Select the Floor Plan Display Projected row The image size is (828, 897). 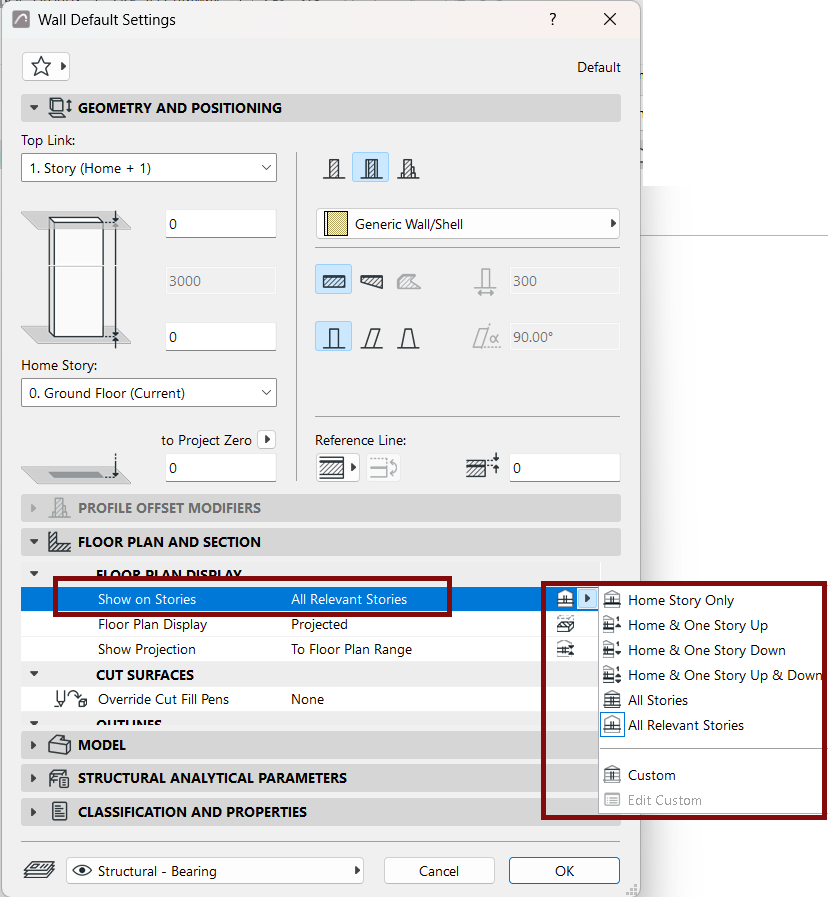tap(310, 624)
